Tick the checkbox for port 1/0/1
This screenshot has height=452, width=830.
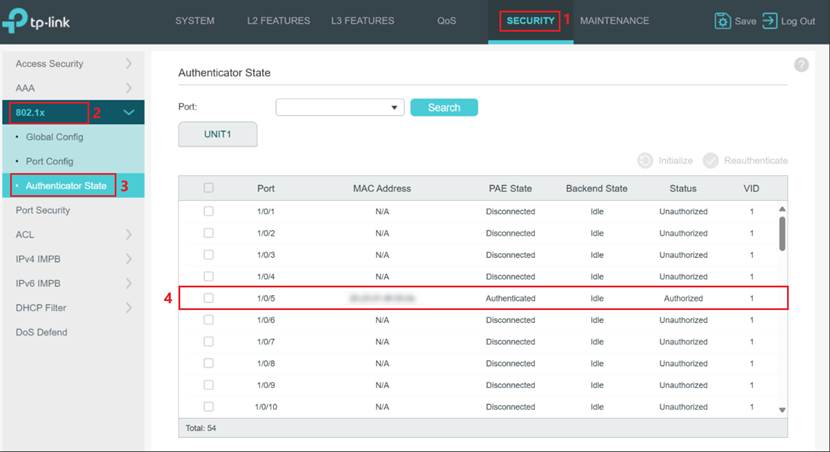click(208, 211)
